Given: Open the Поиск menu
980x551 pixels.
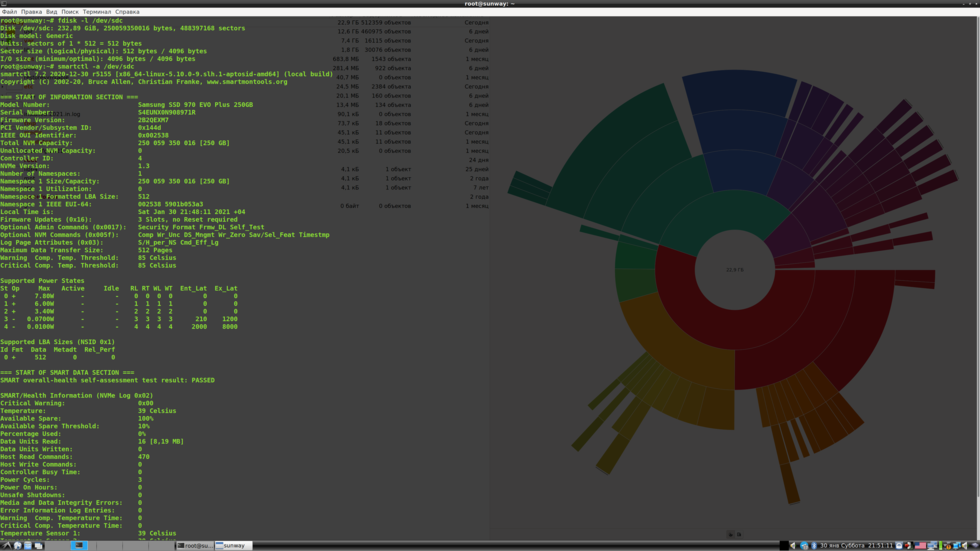Looking at the screenshot, I should pyautogui.click(x=70, y=12).
